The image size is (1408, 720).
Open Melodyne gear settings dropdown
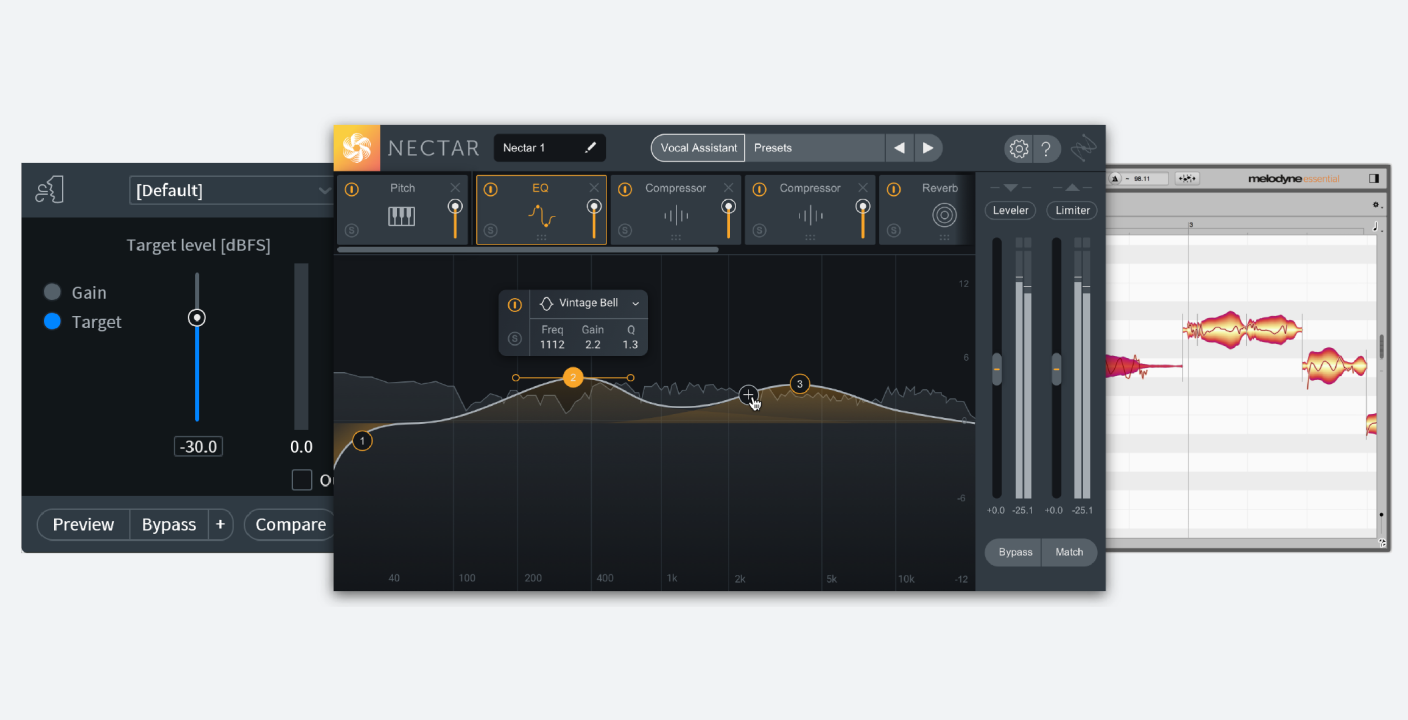coord(1376,204)
